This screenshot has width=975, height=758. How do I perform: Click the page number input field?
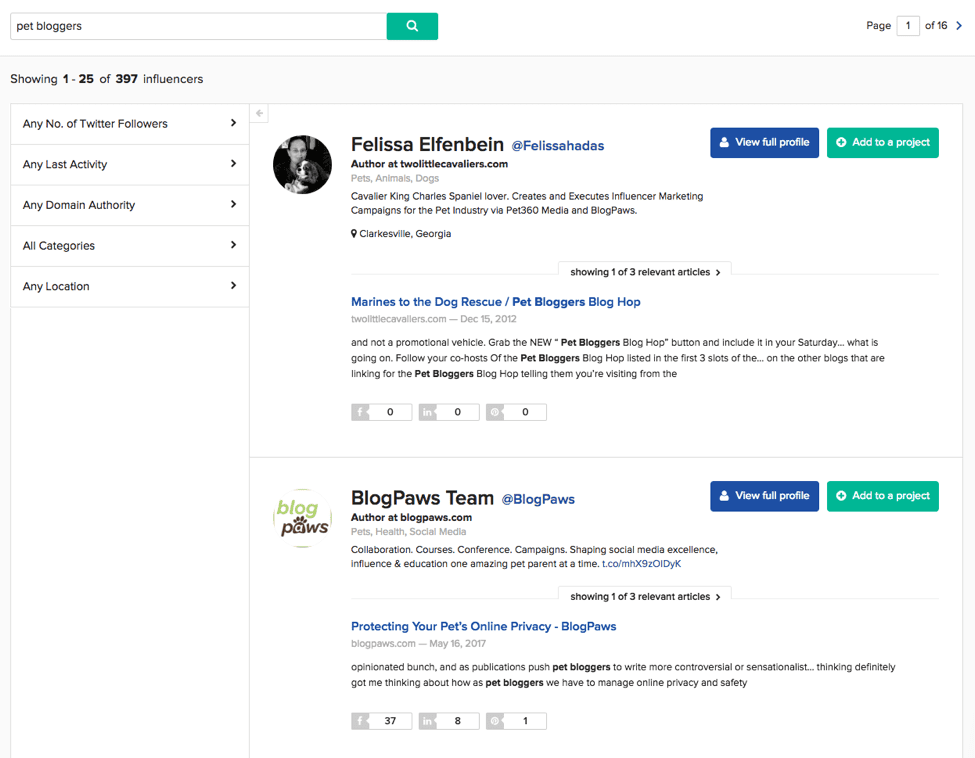(907, 26)
